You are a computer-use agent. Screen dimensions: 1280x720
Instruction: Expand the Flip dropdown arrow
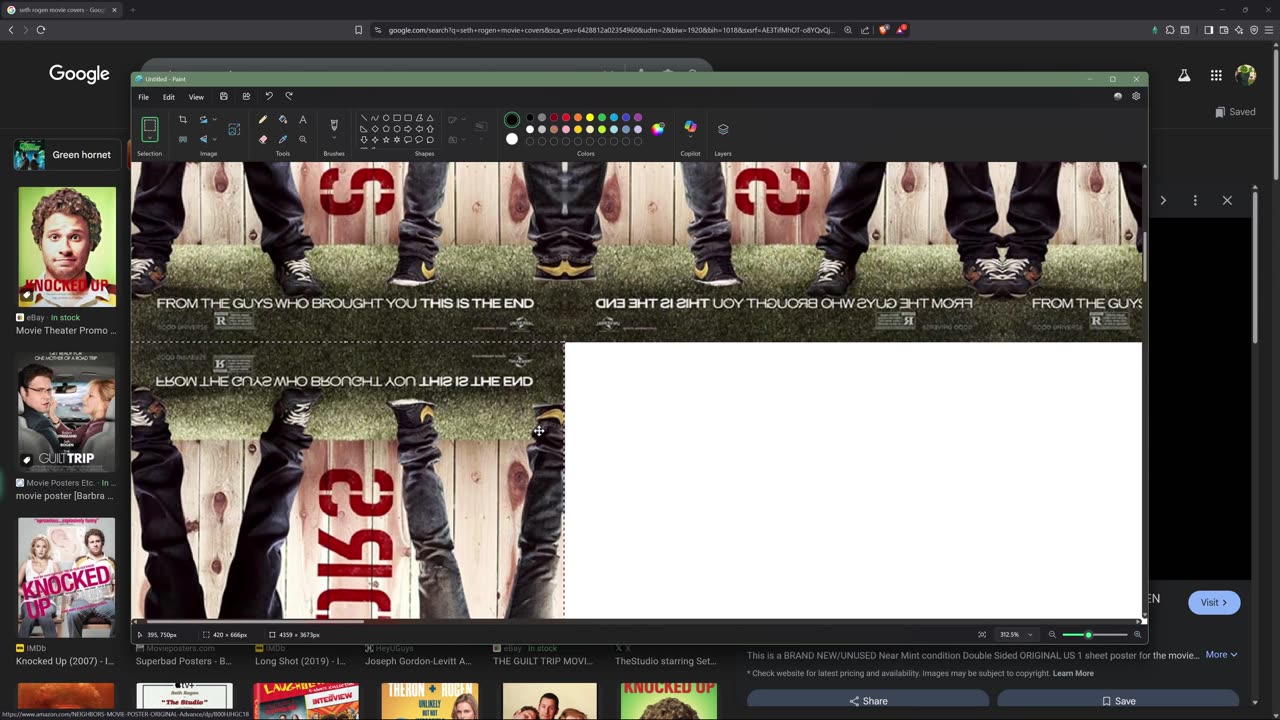(x=214, y=139)
